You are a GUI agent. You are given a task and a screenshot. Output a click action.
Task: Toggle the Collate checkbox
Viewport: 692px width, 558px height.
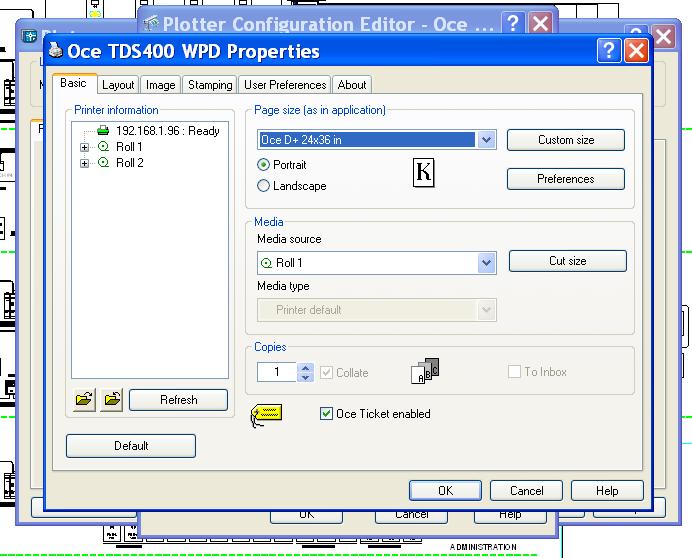pyautogui.click(x=327, y=372)
